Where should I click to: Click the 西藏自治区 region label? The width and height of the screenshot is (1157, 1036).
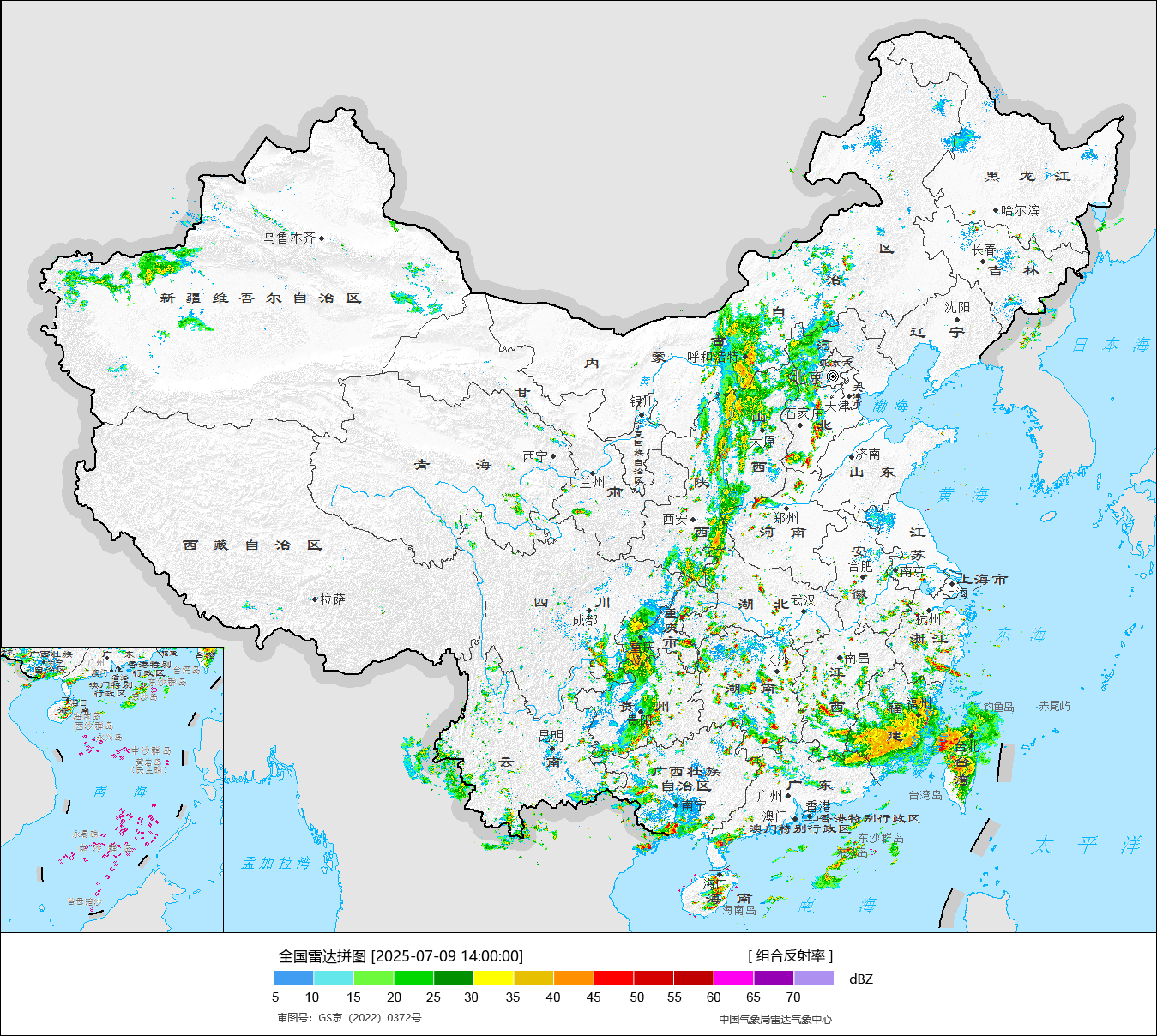252,545
